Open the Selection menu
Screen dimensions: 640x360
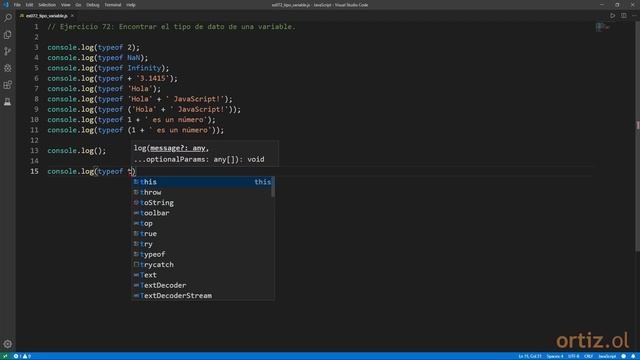click(x=47, y=5)
